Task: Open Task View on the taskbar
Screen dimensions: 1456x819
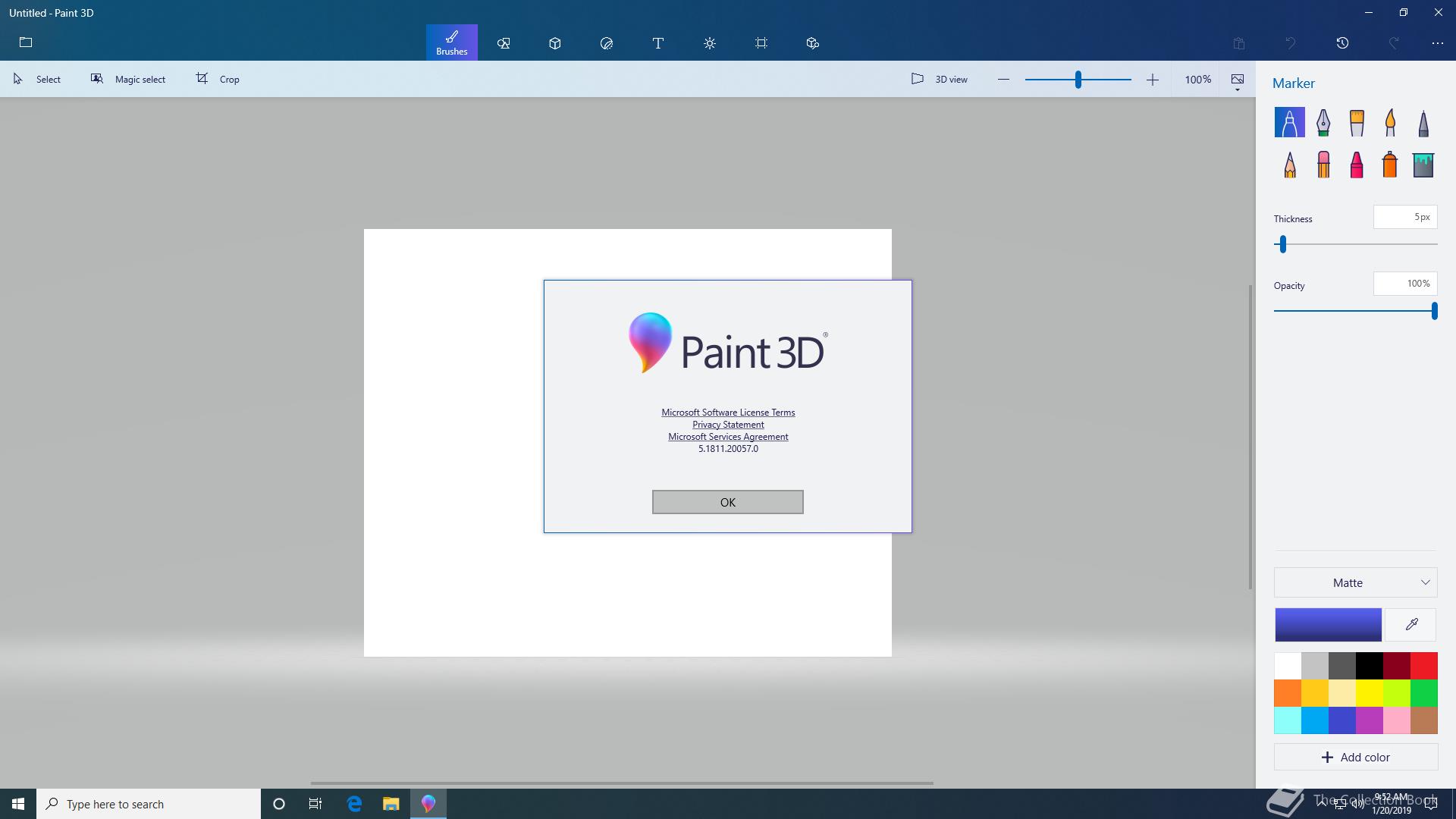Action: point(315,804)
